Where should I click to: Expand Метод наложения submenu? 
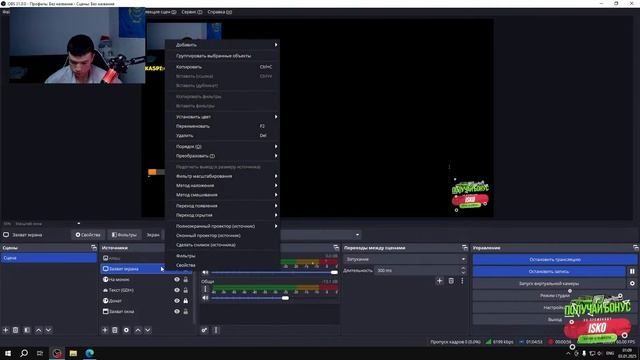tap(222, 186)
